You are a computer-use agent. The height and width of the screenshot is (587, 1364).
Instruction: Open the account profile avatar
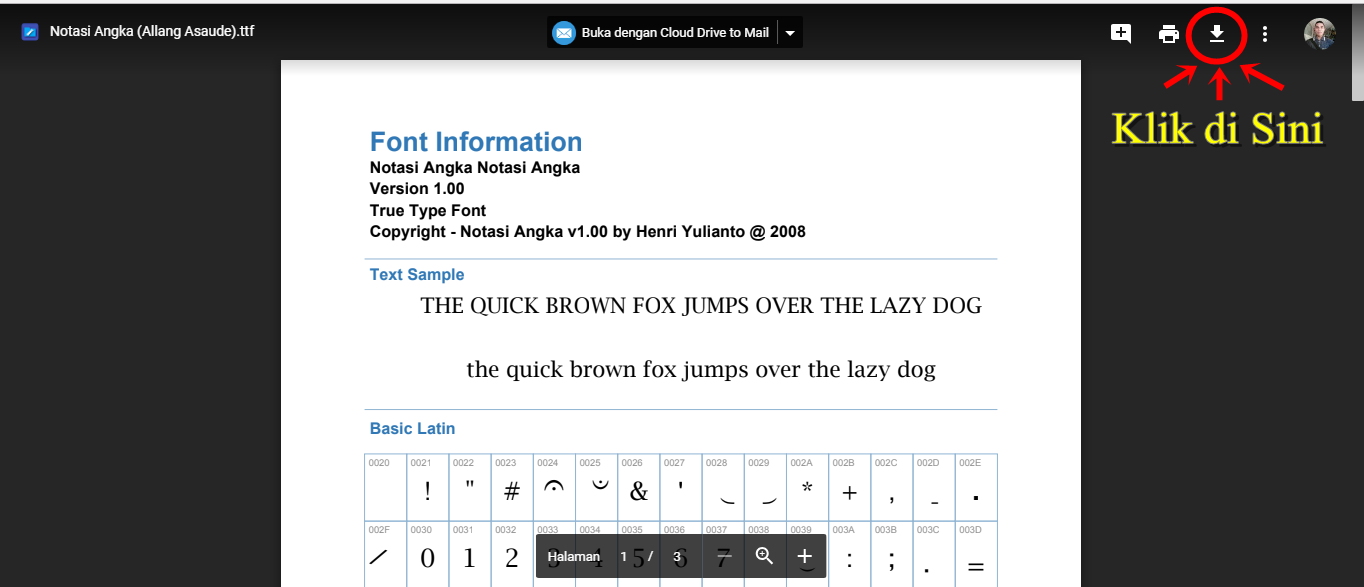pos(1320,34)
